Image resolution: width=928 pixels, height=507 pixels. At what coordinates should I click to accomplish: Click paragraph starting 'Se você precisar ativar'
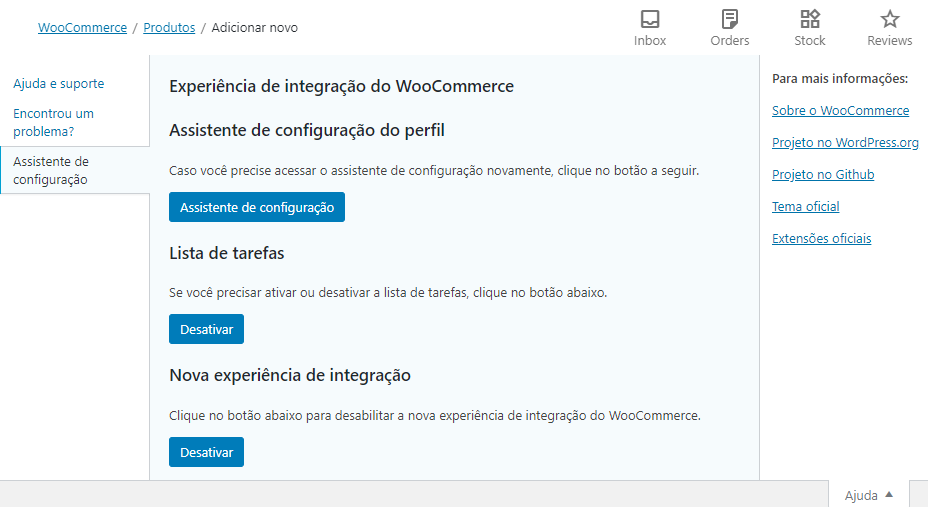tap(388, 293)
